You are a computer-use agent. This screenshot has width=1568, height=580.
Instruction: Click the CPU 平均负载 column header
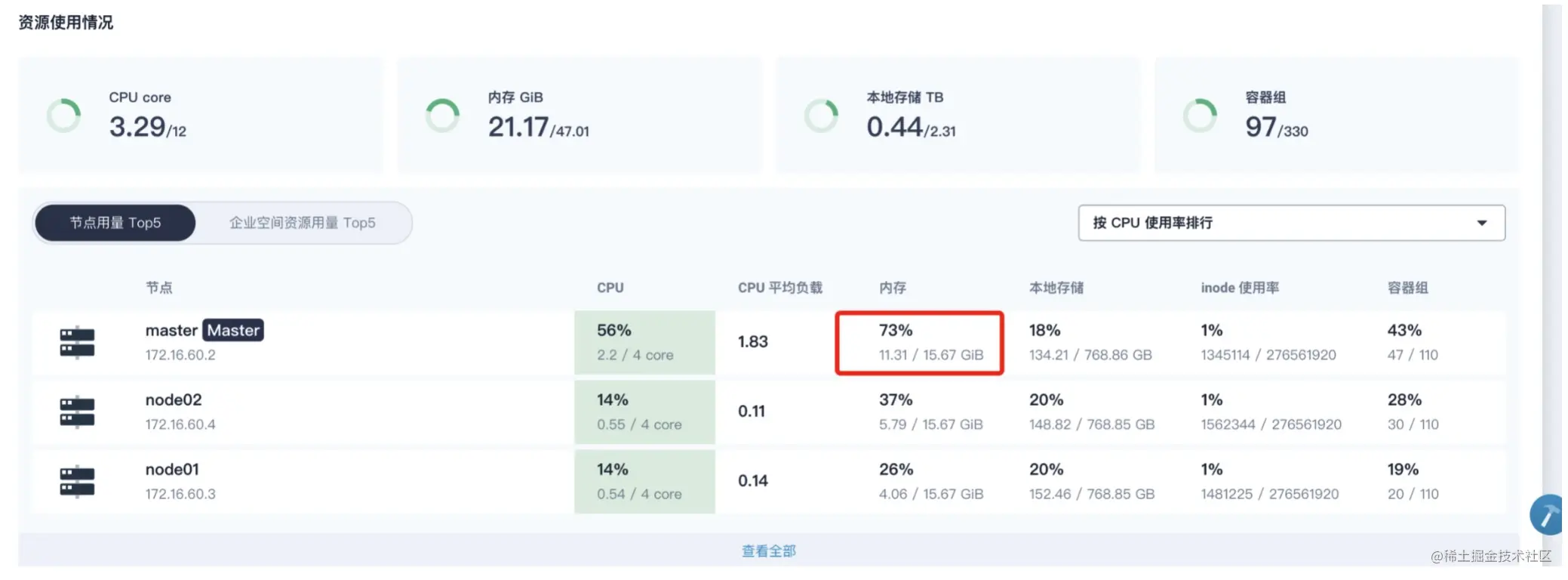pos(780,288)
